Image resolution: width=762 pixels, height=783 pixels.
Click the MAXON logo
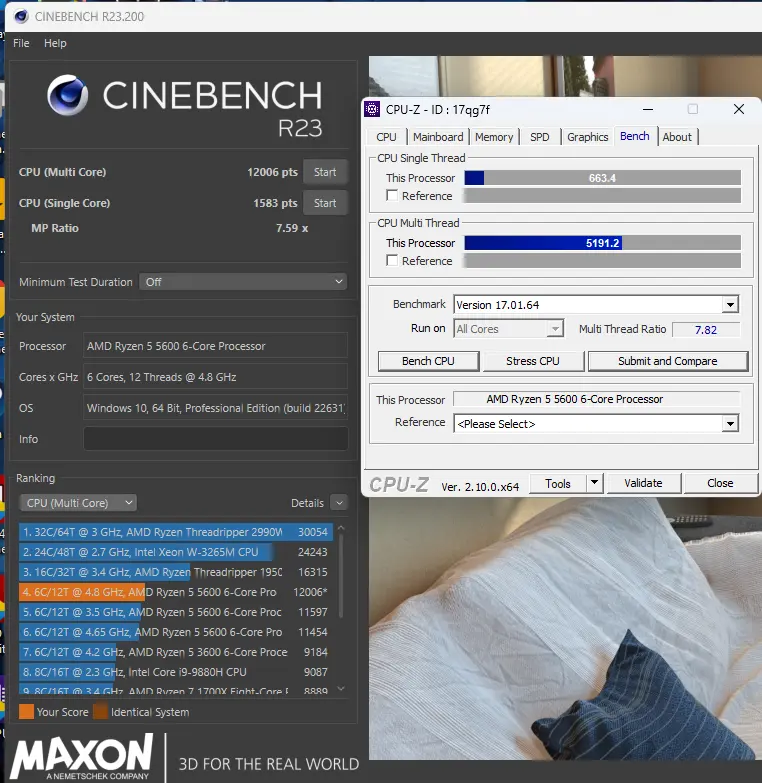pyautogui.click(x=82, y=757)
